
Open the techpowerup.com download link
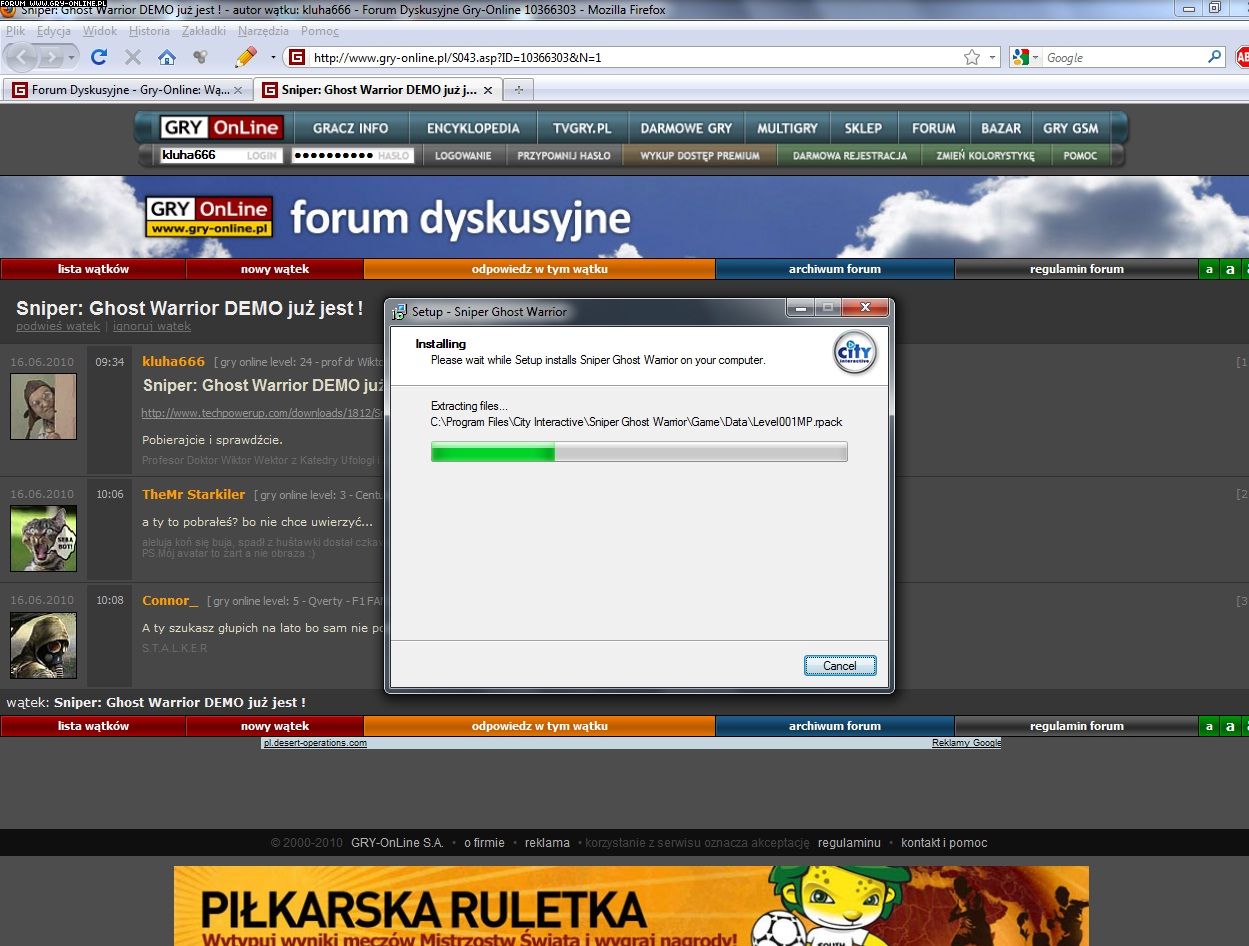(x=262, y=413)
